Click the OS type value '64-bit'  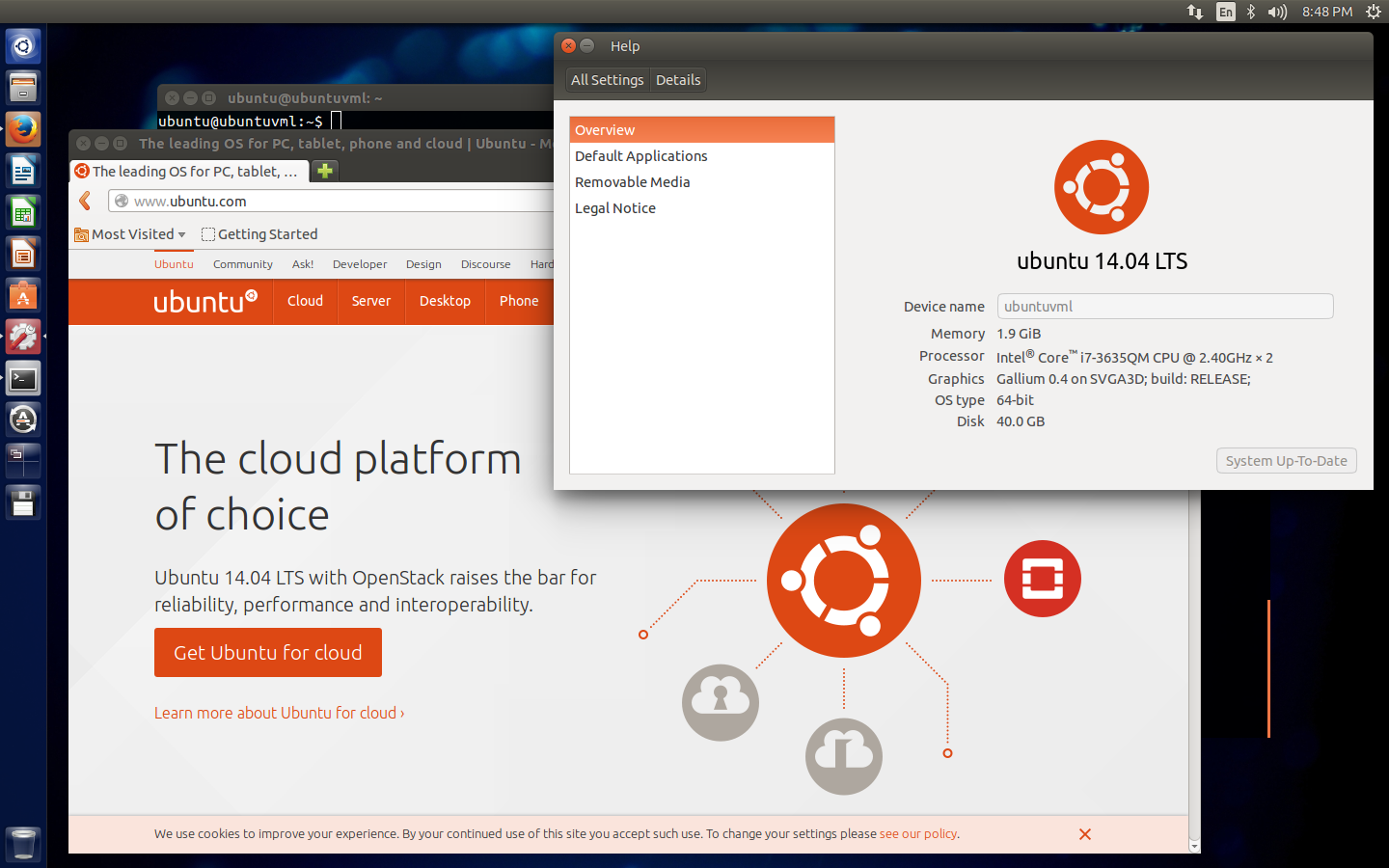coord(1015,400)
